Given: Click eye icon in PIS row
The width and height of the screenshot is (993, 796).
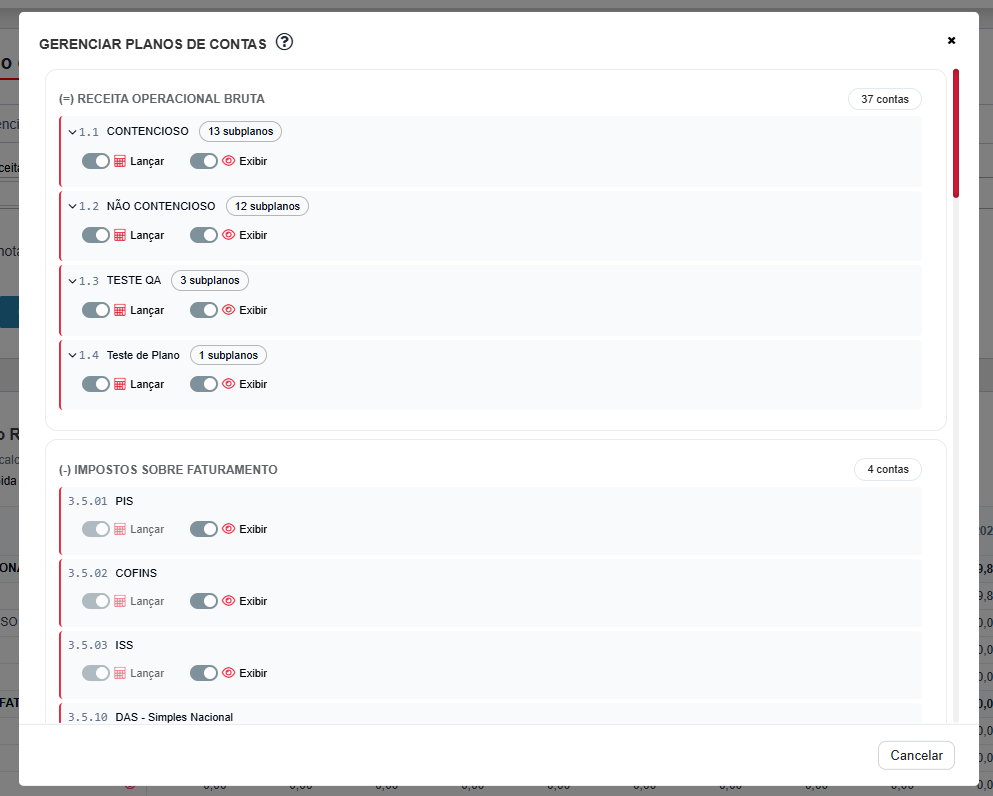Looking at the screenshot, I should [x=228, y=529].
